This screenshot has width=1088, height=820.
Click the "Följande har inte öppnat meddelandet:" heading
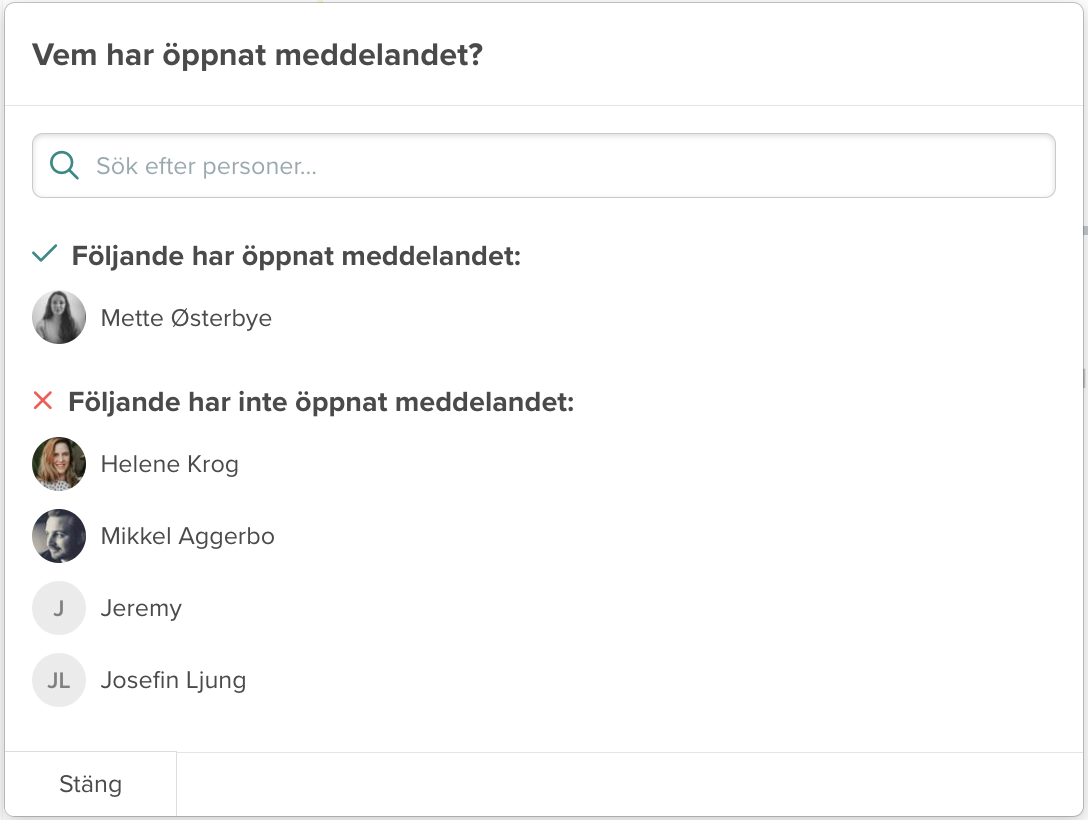pyautogui.click(x=321, y=402)
